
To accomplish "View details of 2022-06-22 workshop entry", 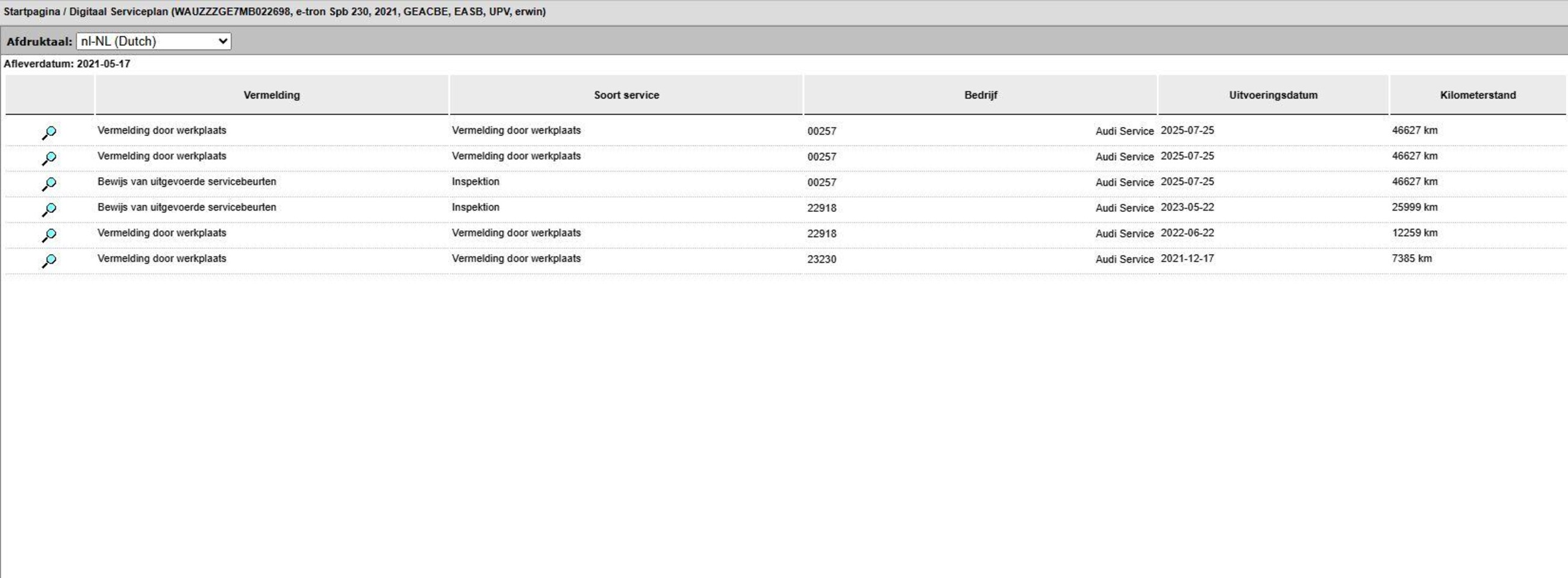I will pos(49,234).
